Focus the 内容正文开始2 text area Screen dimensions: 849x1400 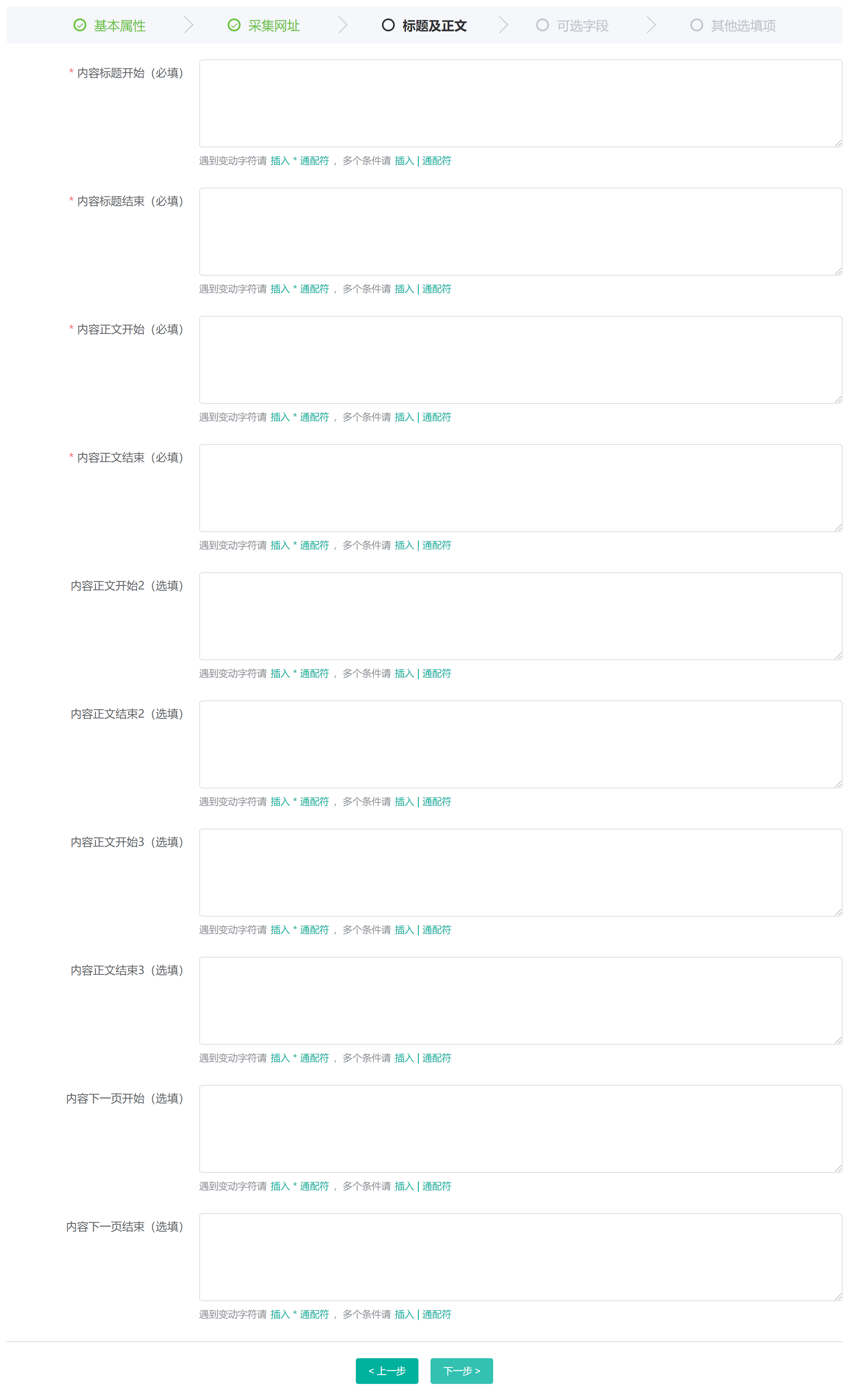coord(520,616)
